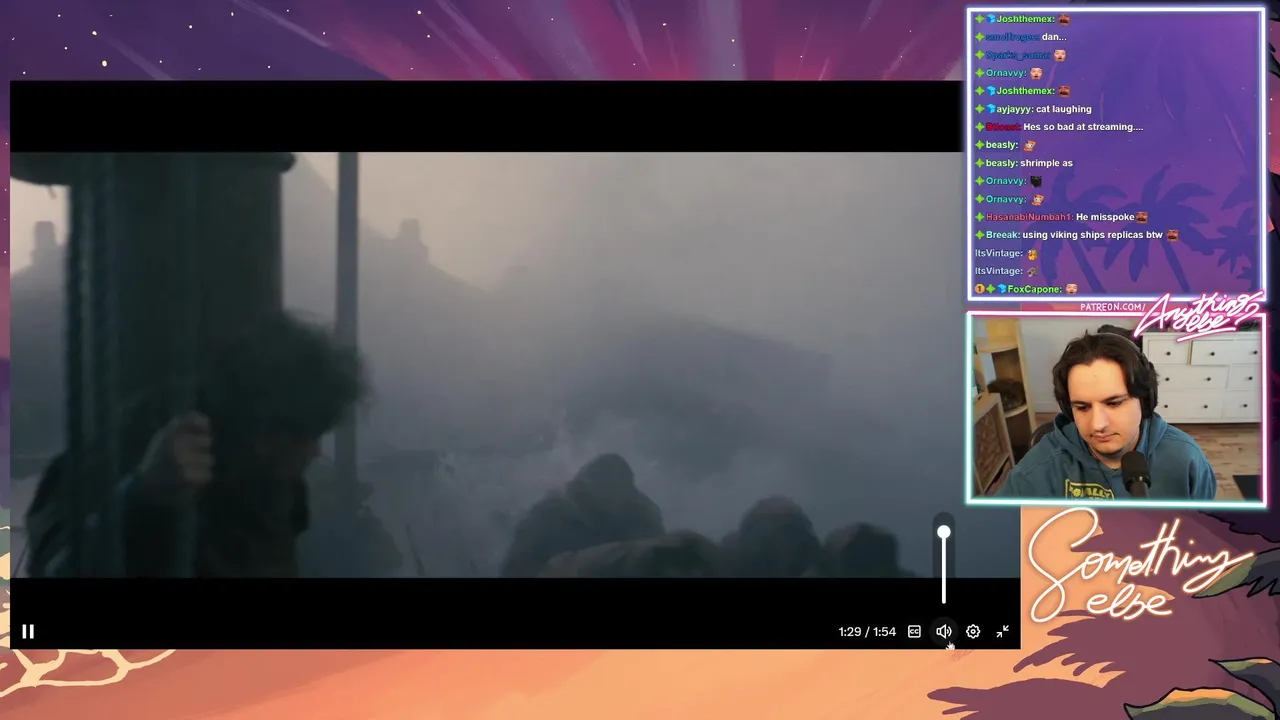The width and height of the screenshot is (1280, 720).
Task: Click the PATREON.COM/ overlay text
Action: (x=1112, y=307)
